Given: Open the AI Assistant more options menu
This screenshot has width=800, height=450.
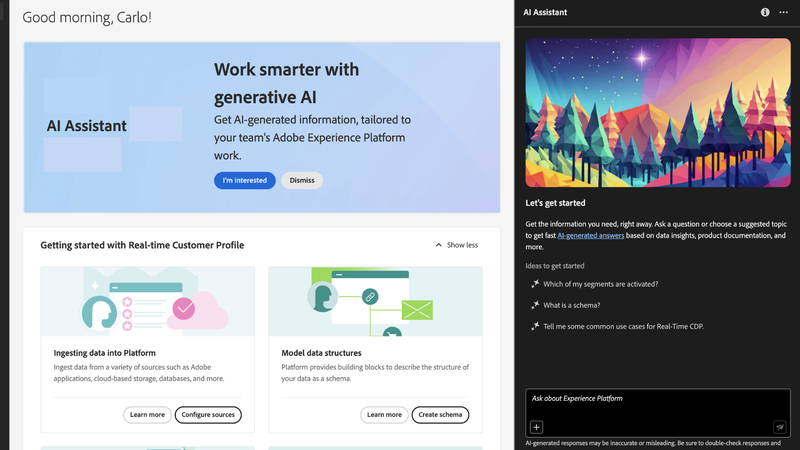Looking at the screenshot, I should pyautogui.click(x=784, y=12).
